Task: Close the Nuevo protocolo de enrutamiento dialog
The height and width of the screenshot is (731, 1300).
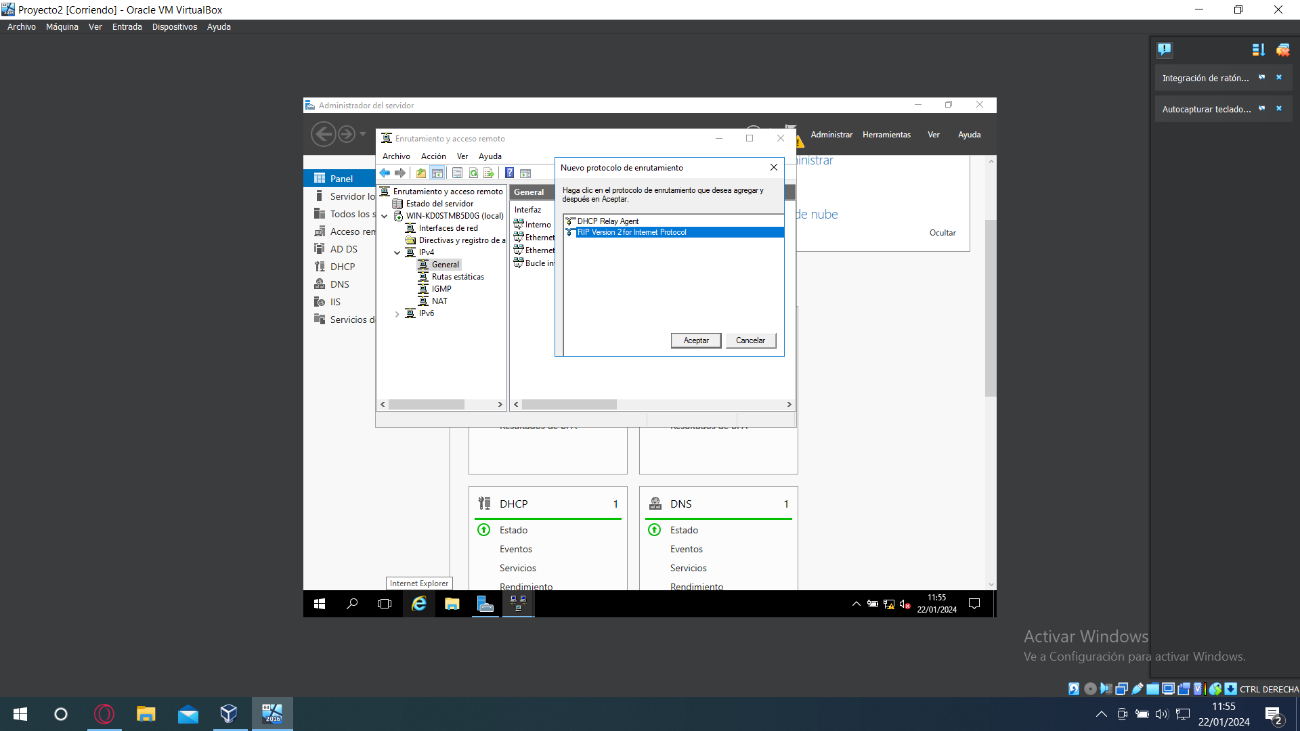Action: click(x=773, y=168)
